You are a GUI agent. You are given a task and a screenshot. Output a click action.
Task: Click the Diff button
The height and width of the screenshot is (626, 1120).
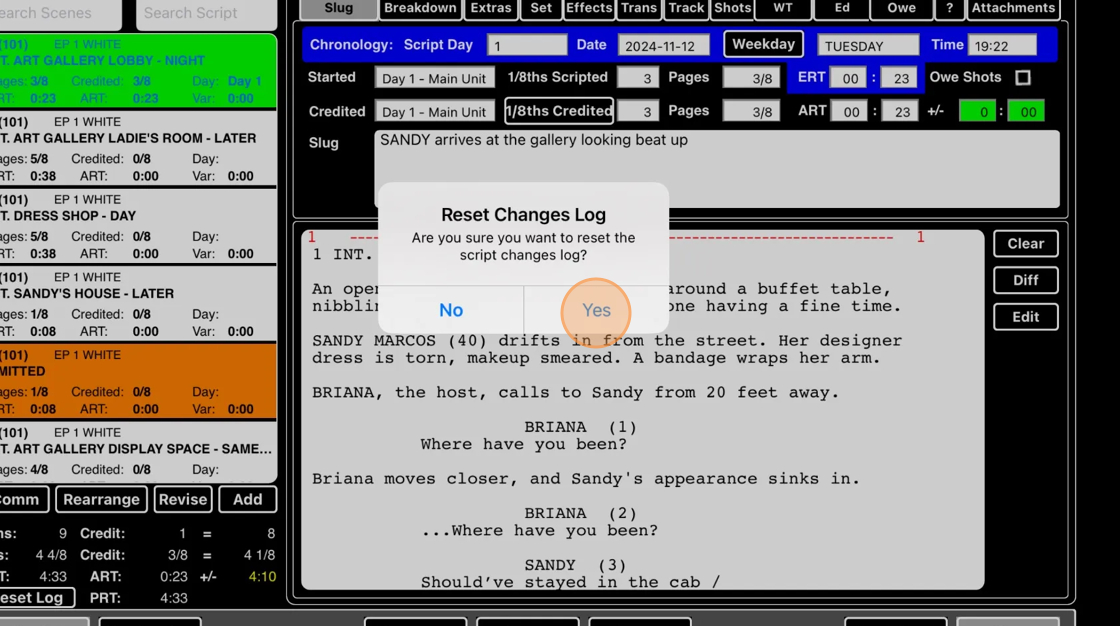click(1025, 280)
